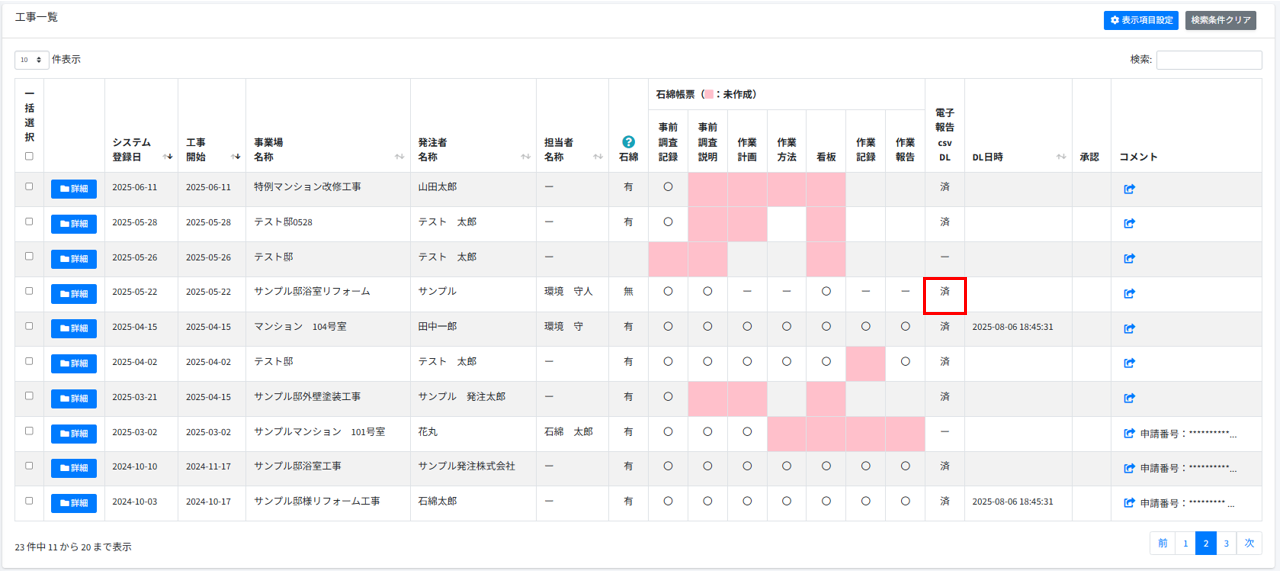Sort by DL日時 column arrow
The width and height of the screenshot is (1280, 572).
[x=1061, y=157]
